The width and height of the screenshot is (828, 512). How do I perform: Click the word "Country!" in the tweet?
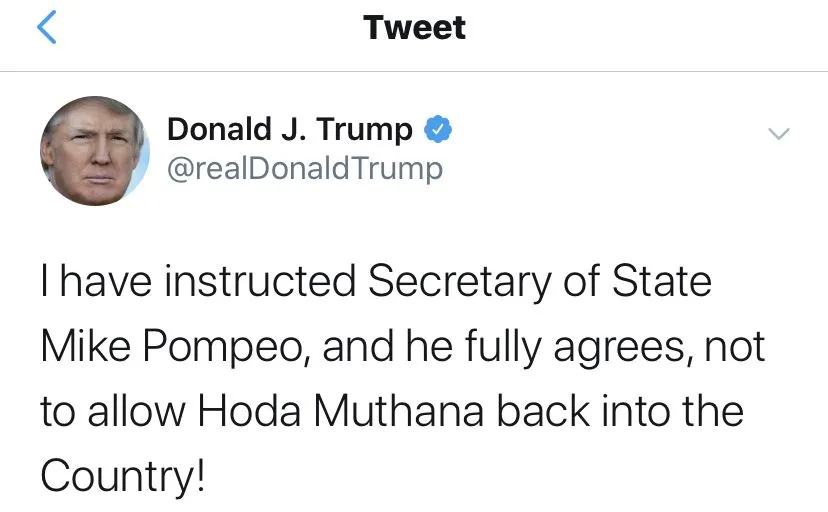pos(123,476)
